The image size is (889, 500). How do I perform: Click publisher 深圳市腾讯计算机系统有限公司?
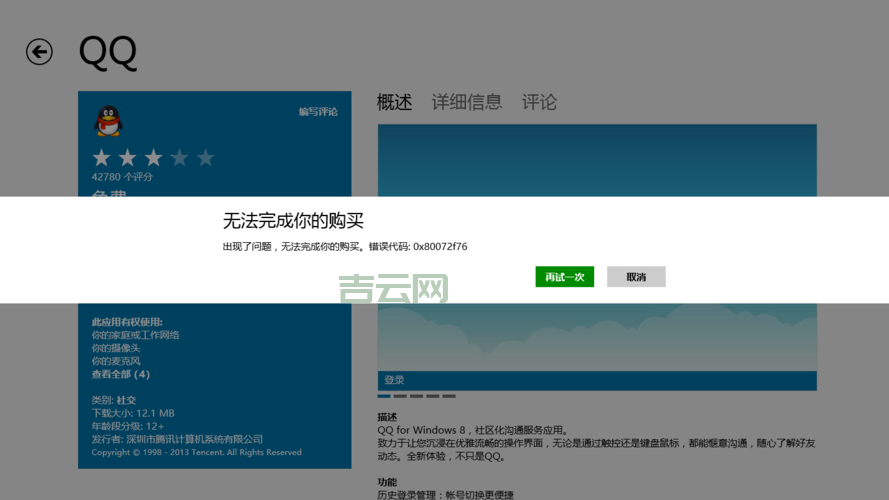194,439
